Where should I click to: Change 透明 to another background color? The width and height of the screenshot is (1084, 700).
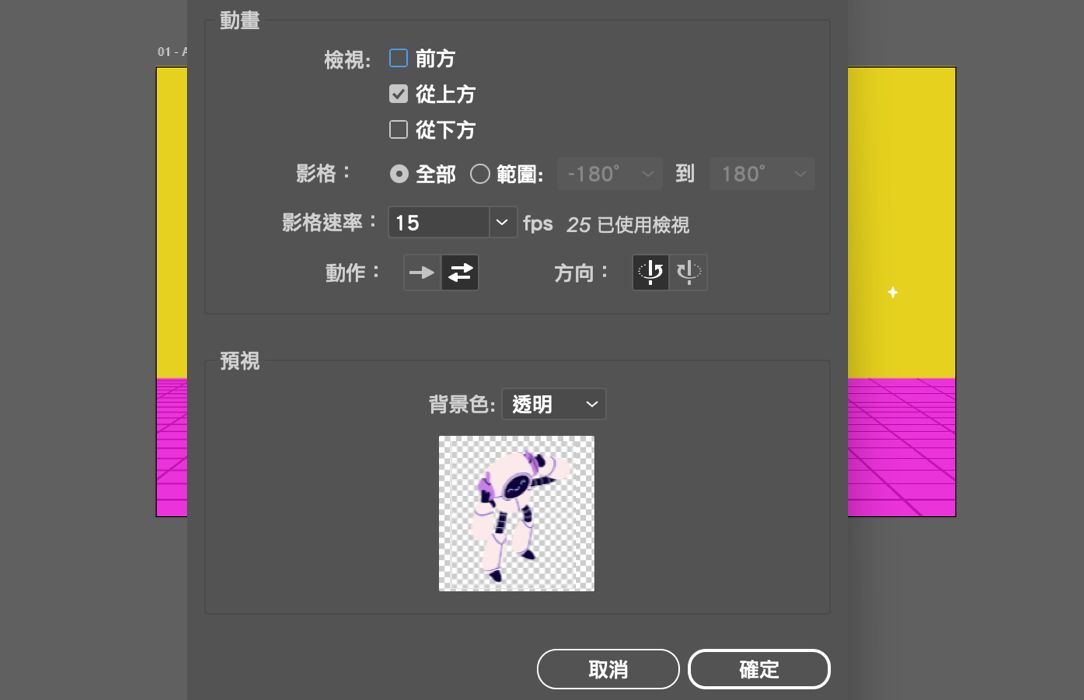click(554, 404)
